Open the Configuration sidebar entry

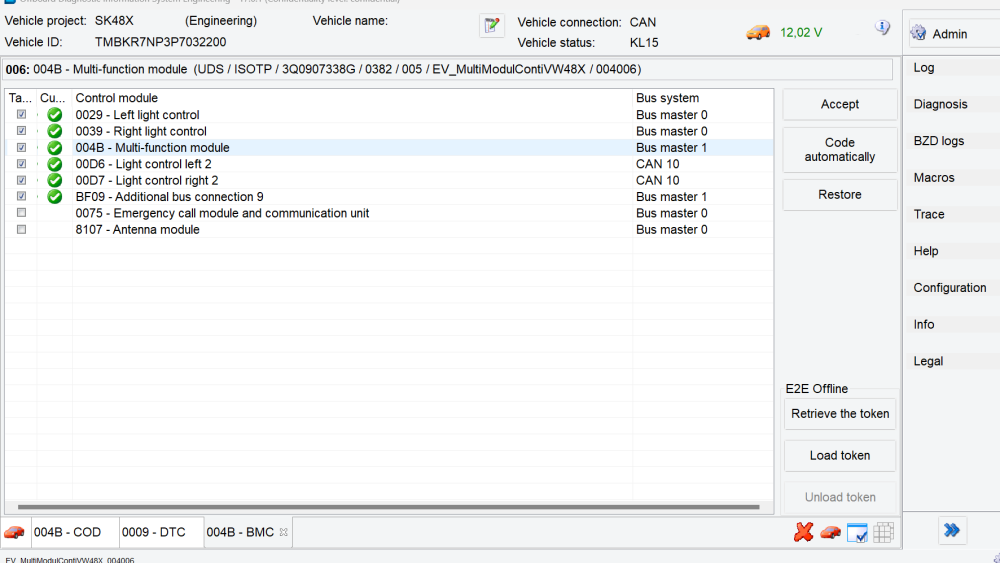click(950, 288)
